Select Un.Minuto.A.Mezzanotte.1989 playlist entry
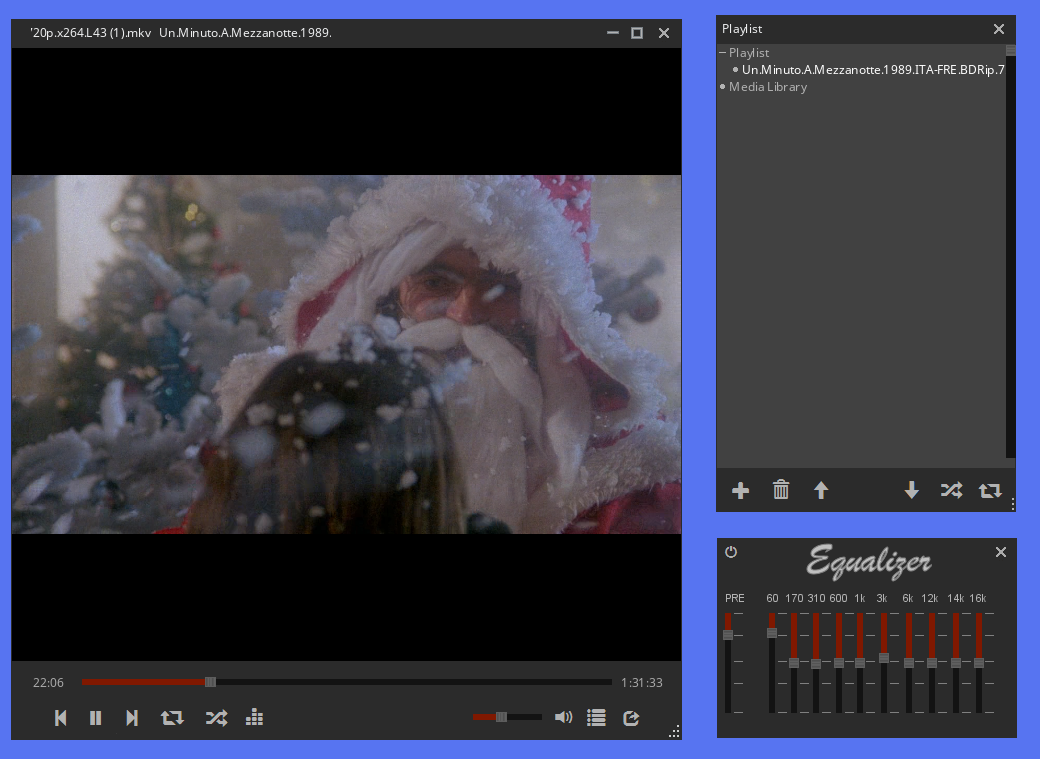1040x759 pixels. (873, 70)
